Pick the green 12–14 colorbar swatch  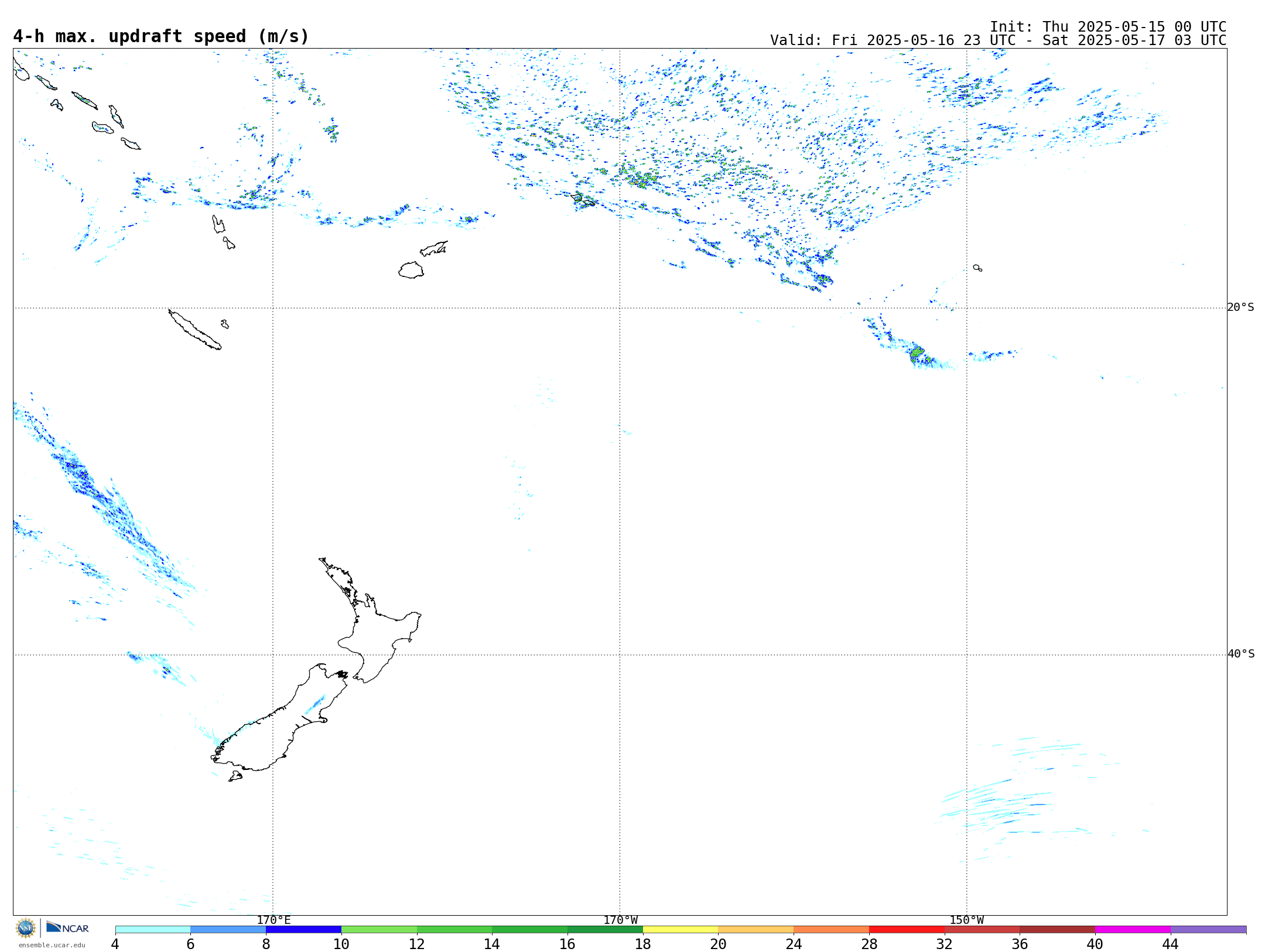point(454,929)
